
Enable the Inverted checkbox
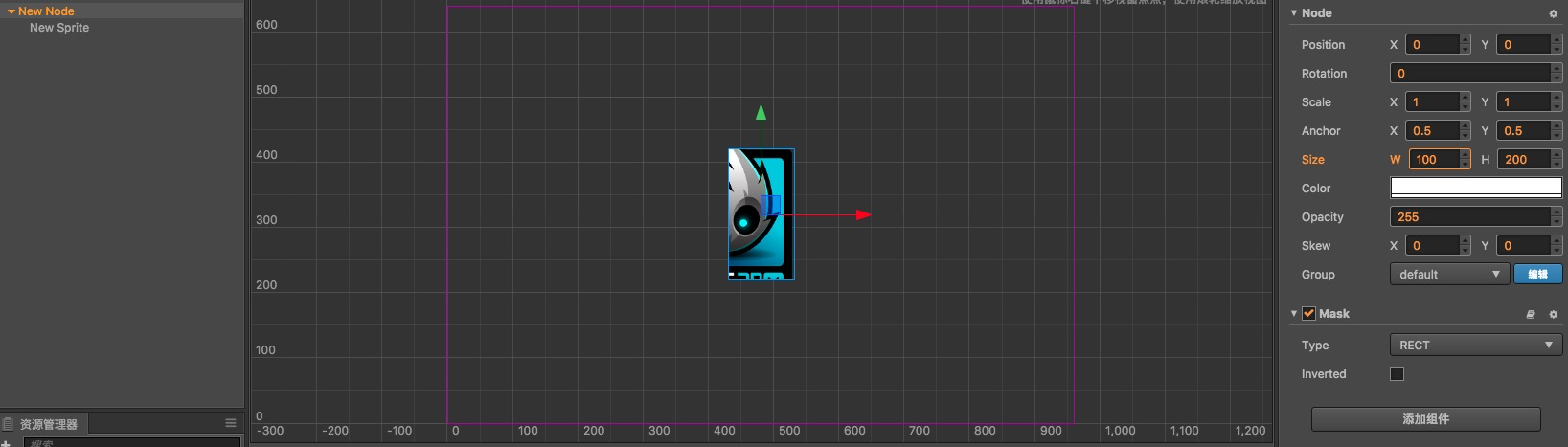(1397, 374)
